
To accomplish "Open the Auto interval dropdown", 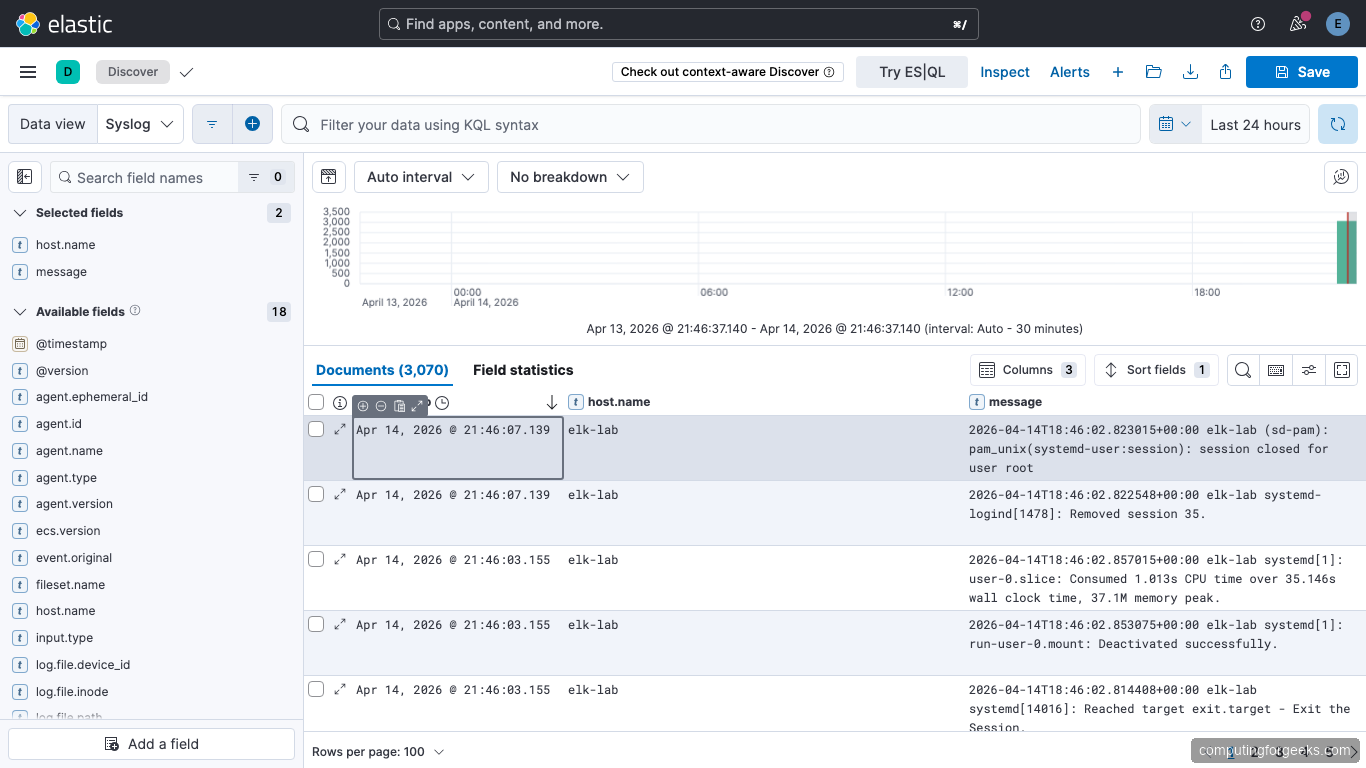I will (420, 176).
